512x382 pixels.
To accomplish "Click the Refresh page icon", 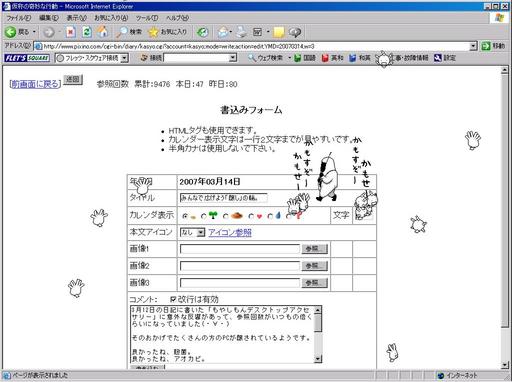I will 87,32.
